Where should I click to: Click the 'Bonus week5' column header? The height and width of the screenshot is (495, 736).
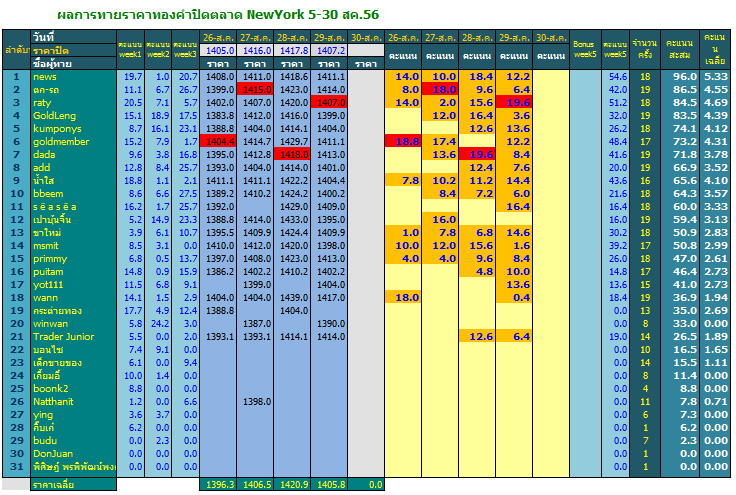[585, 49]
